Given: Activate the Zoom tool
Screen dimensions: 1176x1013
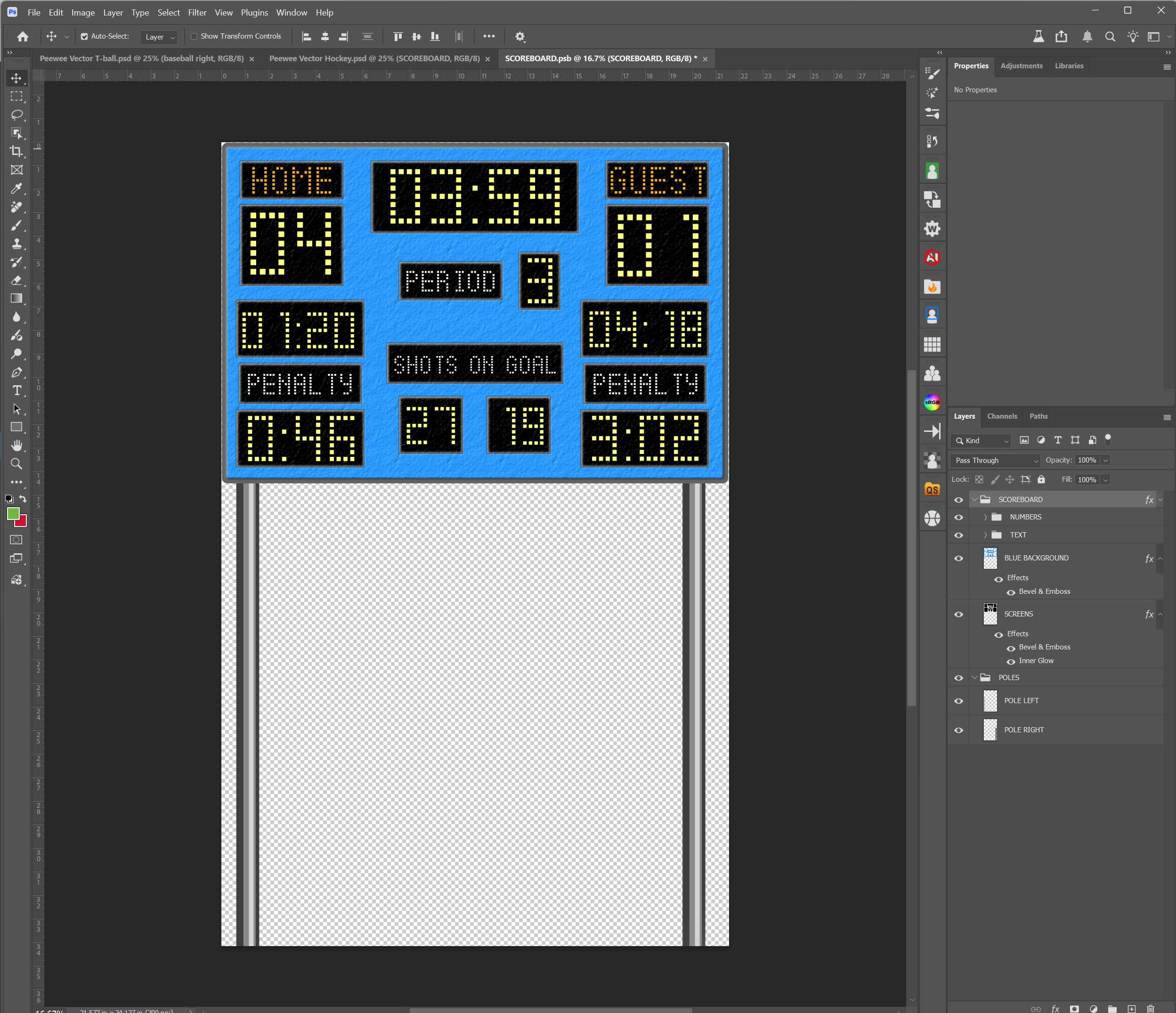Looking at the screenshot, I should tap(16, 464).
